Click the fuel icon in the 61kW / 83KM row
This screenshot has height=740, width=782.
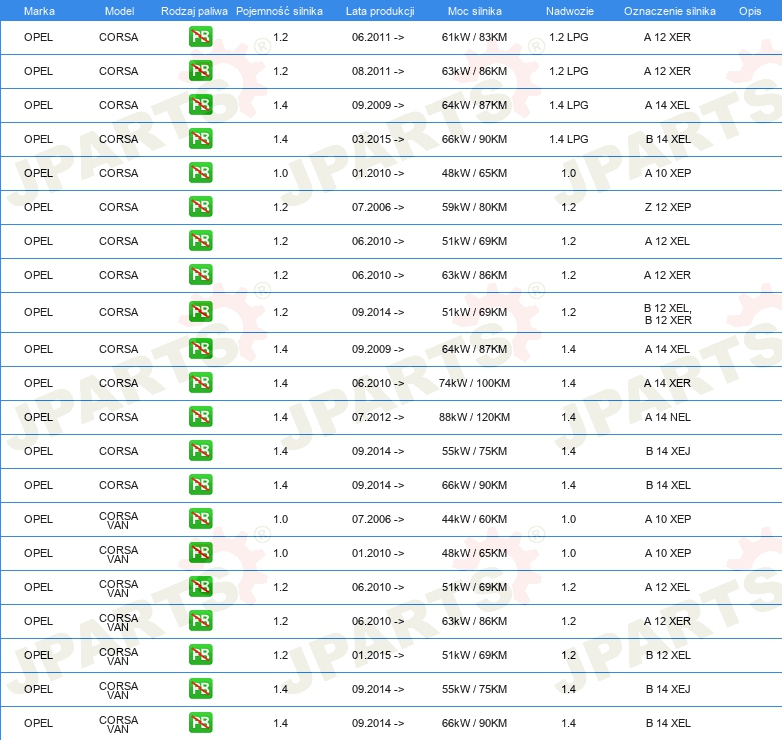click(x=200, y=37)
